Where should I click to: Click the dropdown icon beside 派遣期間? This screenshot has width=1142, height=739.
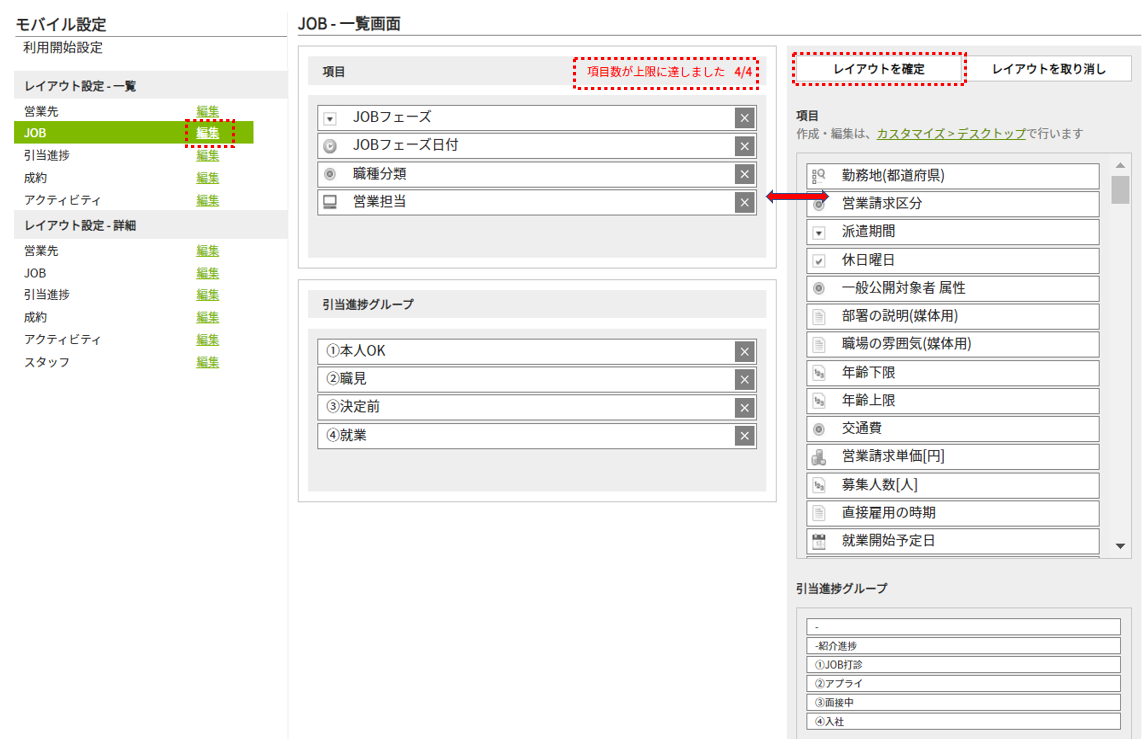pos(819,232)
